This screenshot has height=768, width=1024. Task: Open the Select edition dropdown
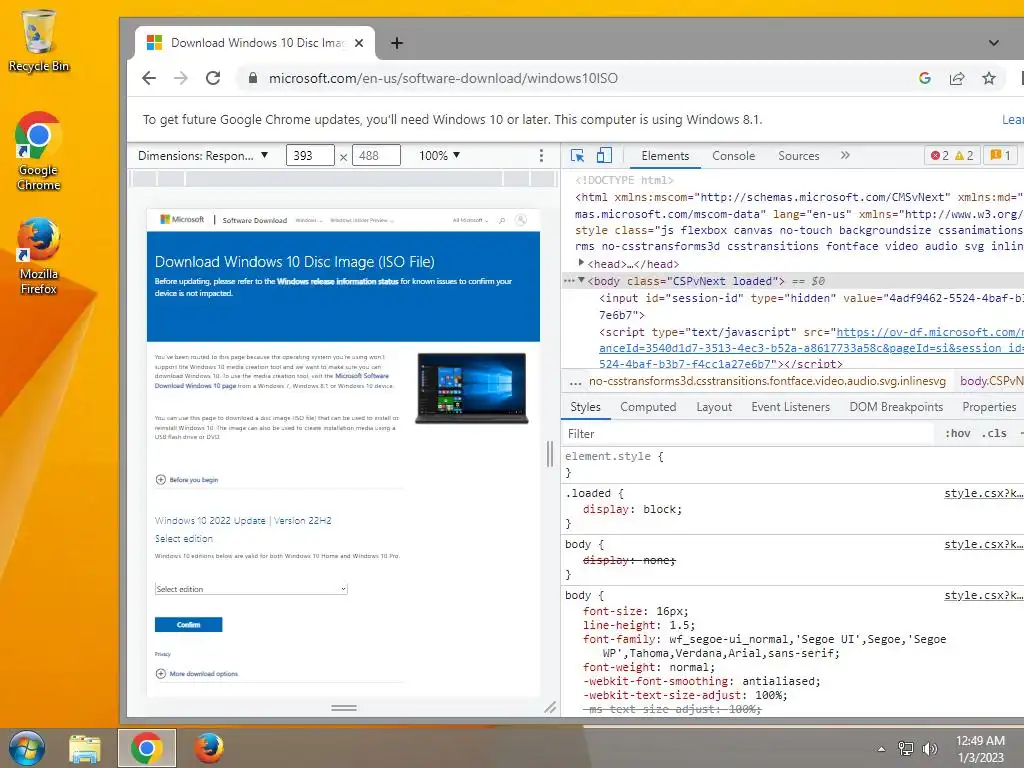click(x=251, y=589)
